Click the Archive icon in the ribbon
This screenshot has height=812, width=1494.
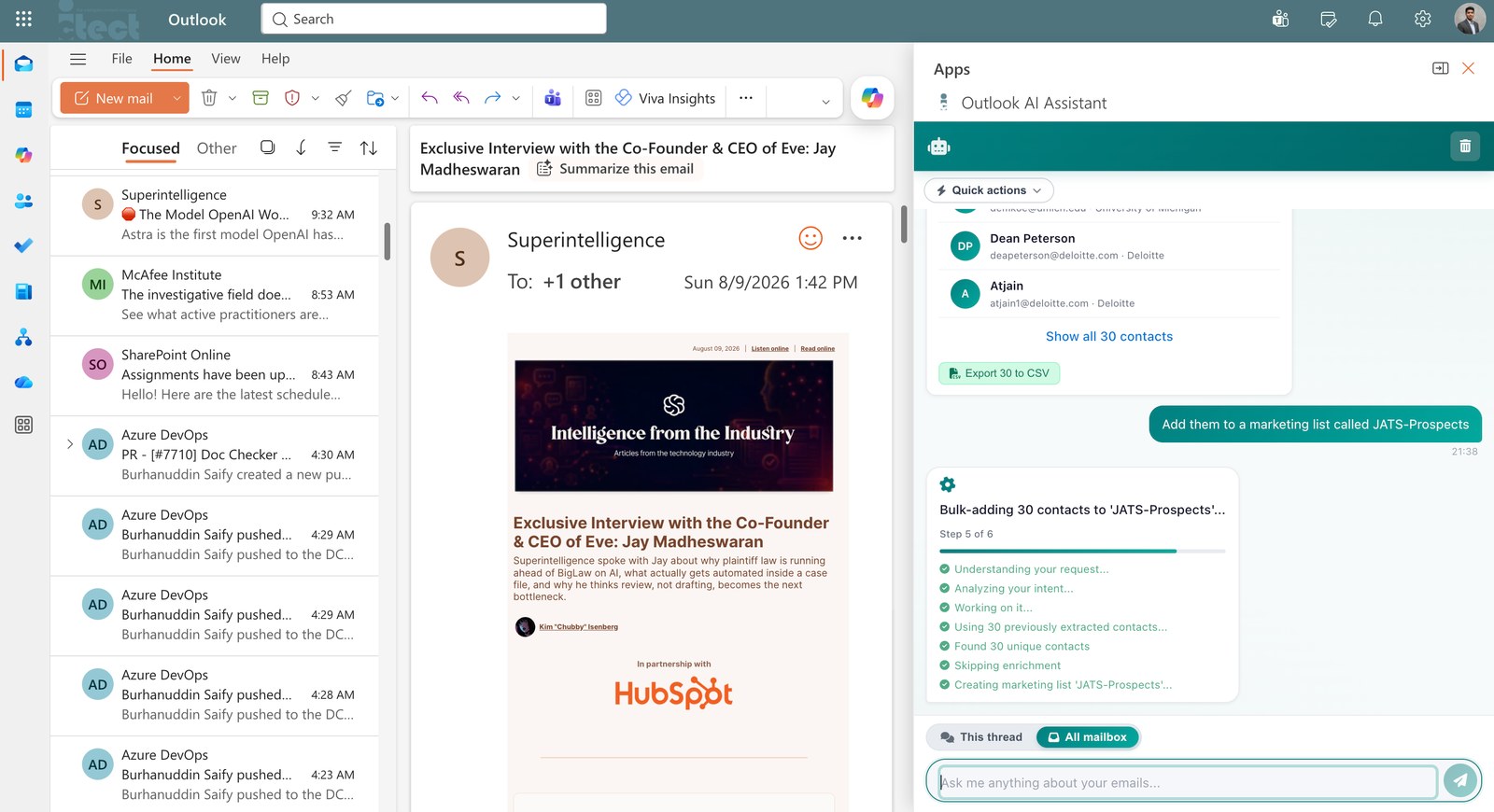click(x=261, y=98)
